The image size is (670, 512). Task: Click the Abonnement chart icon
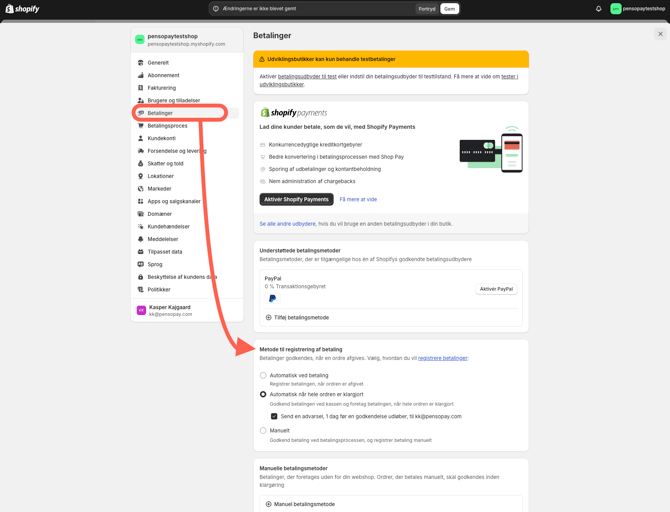141,75
